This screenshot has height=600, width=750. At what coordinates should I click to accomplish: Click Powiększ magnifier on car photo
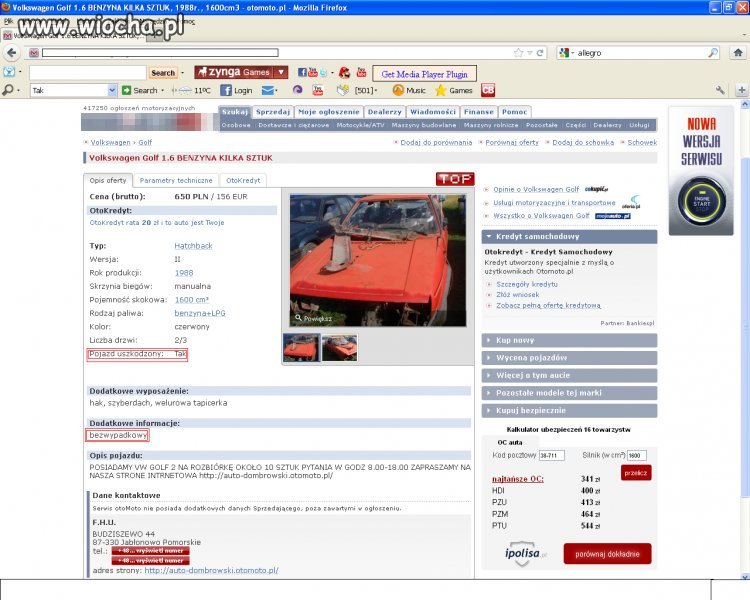(313, 318)
